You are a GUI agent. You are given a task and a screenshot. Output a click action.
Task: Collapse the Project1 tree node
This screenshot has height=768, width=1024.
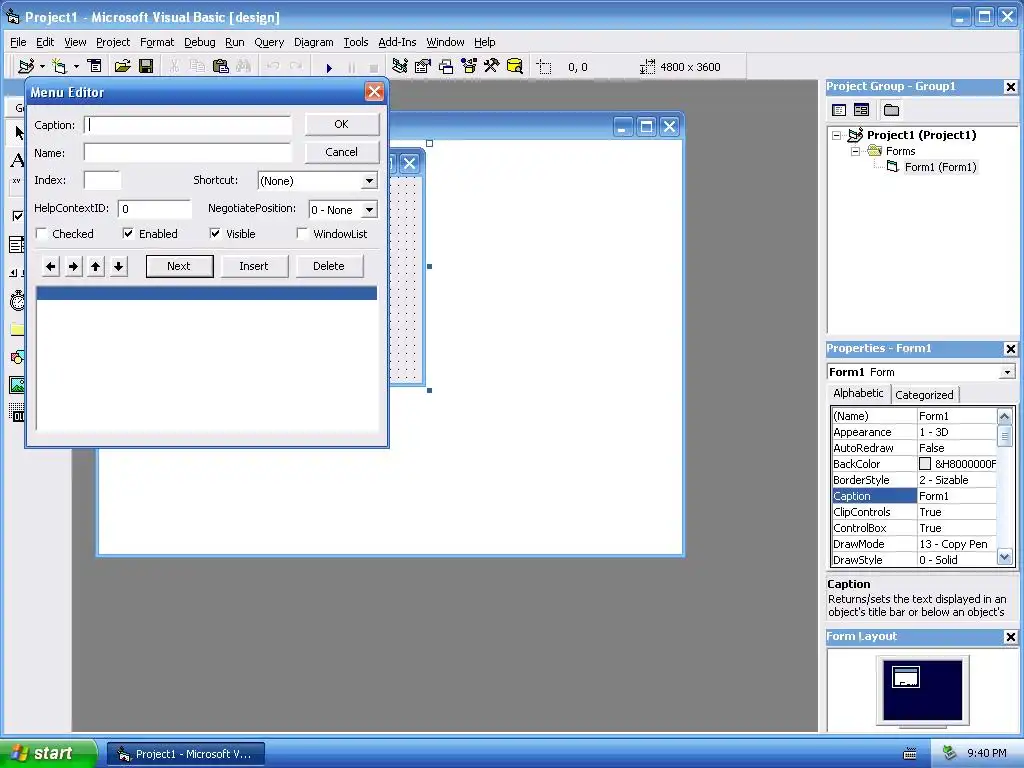point(837,135)
